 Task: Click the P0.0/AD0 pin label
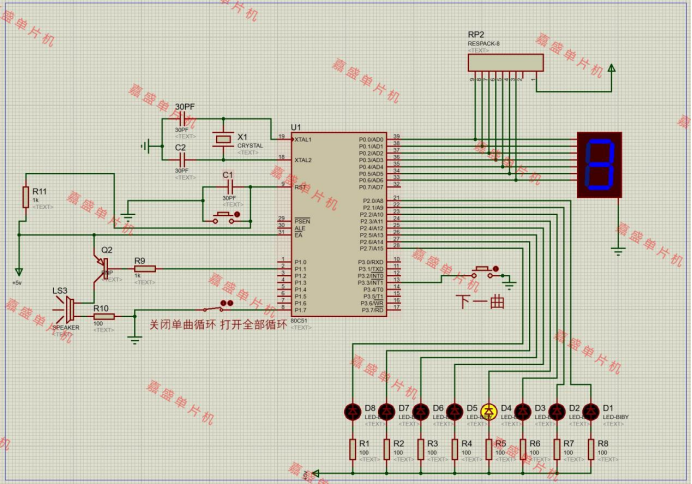point(371,139)
